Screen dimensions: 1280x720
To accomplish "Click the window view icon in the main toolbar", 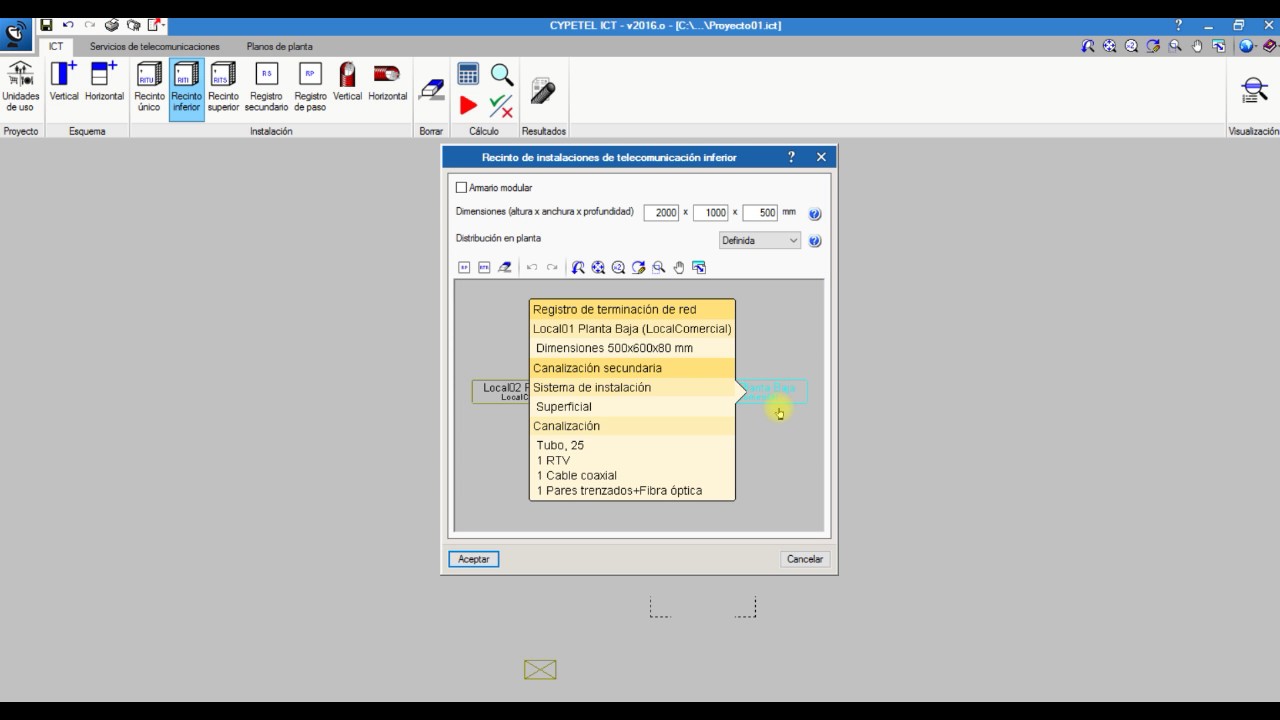I will (x=1219, y=46).
